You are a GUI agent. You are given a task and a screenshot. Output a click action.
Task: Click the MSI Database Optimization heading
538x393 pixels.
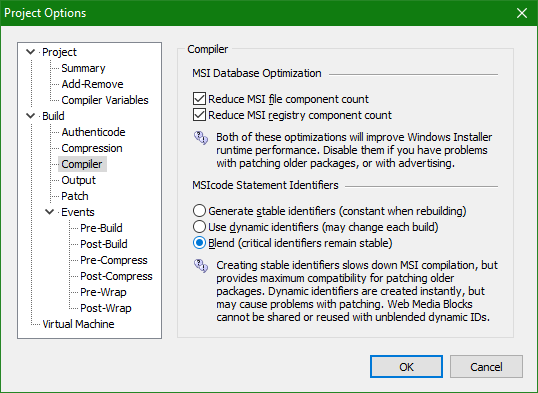coord(257,73)
